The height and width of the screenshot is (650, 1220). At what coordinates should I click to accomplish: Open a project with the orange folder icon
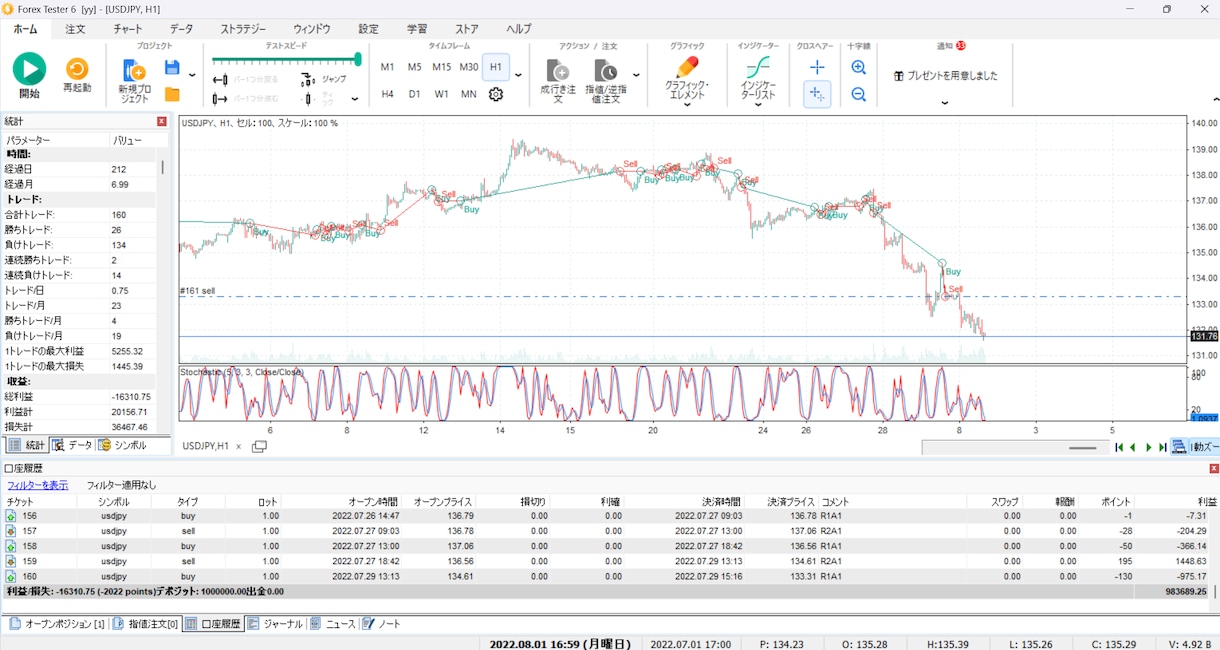pyautogui.click(x=172, y=94)
